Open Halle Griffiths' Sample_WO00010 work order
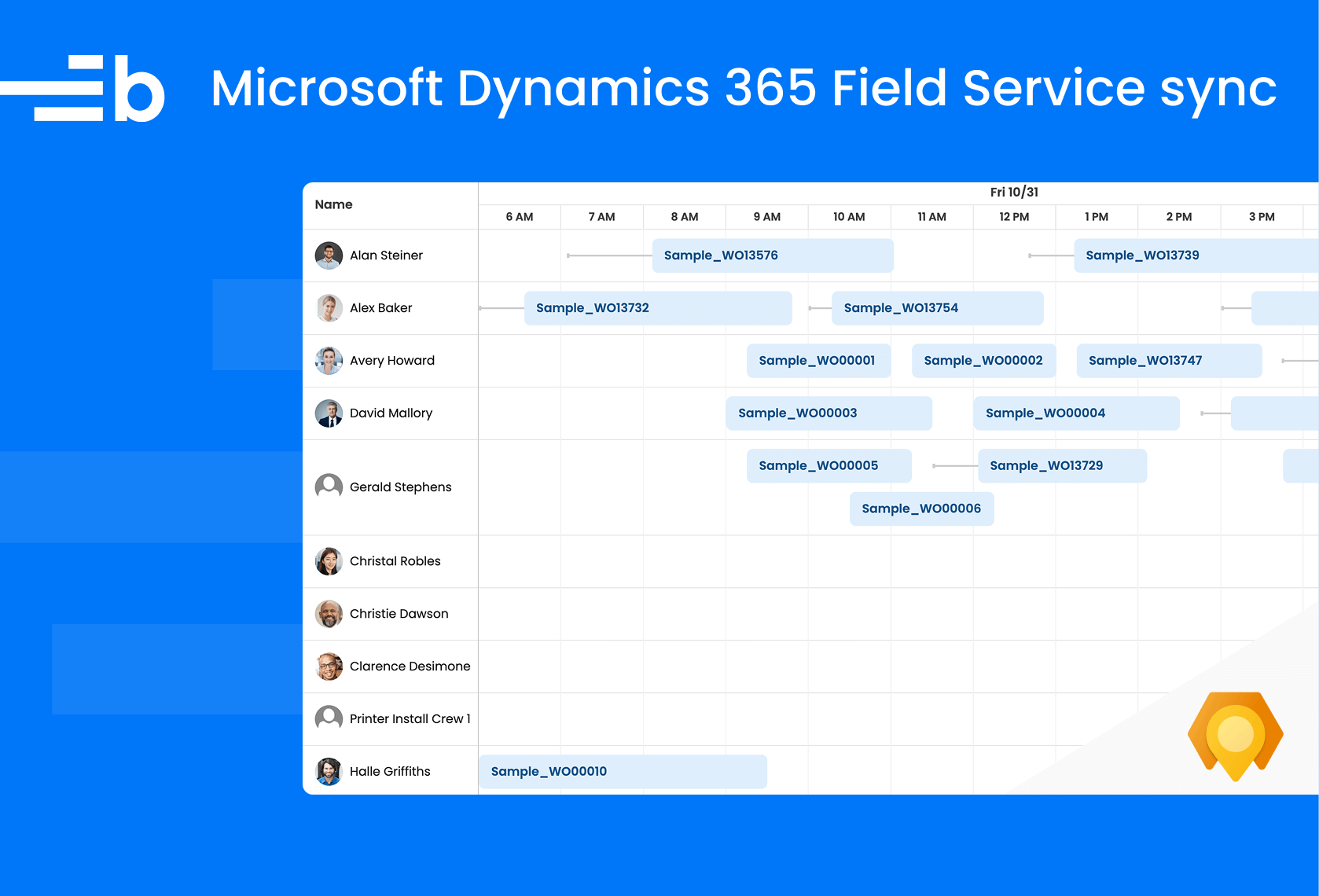Image resolution: width=1319 pixels, height=896 pixels. coord(622,771)
